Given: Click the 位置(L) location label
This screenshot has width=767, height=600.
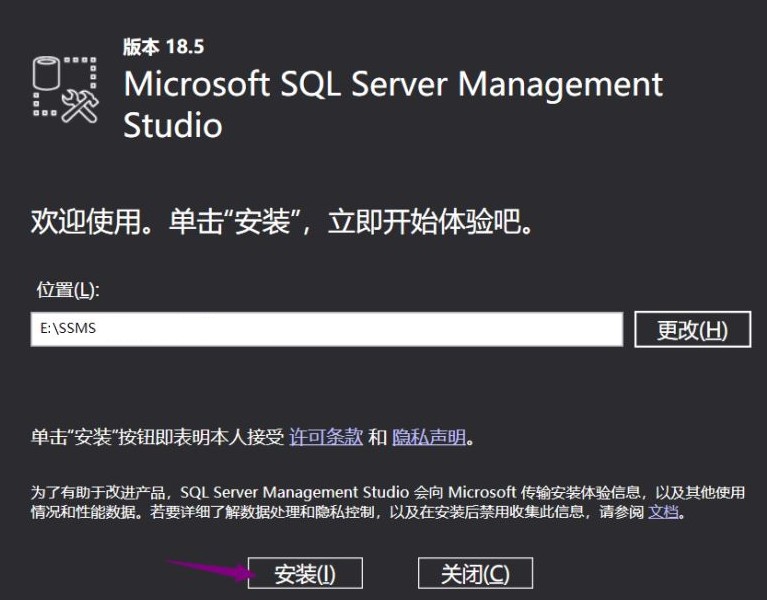Looking at the screenshot, I should (68, 289).
